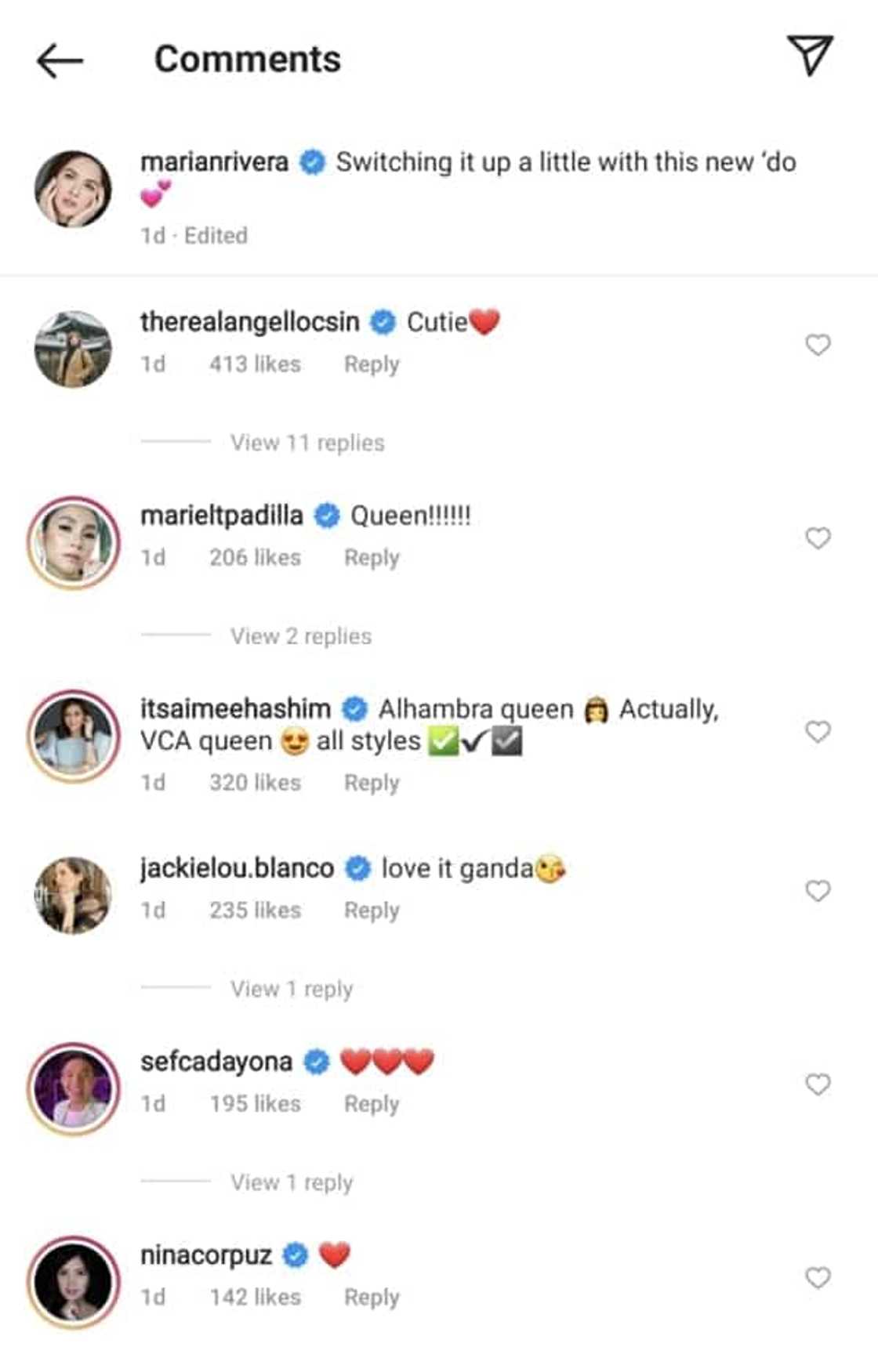Reply to itsaimeehashim's comment

(372, 783)
